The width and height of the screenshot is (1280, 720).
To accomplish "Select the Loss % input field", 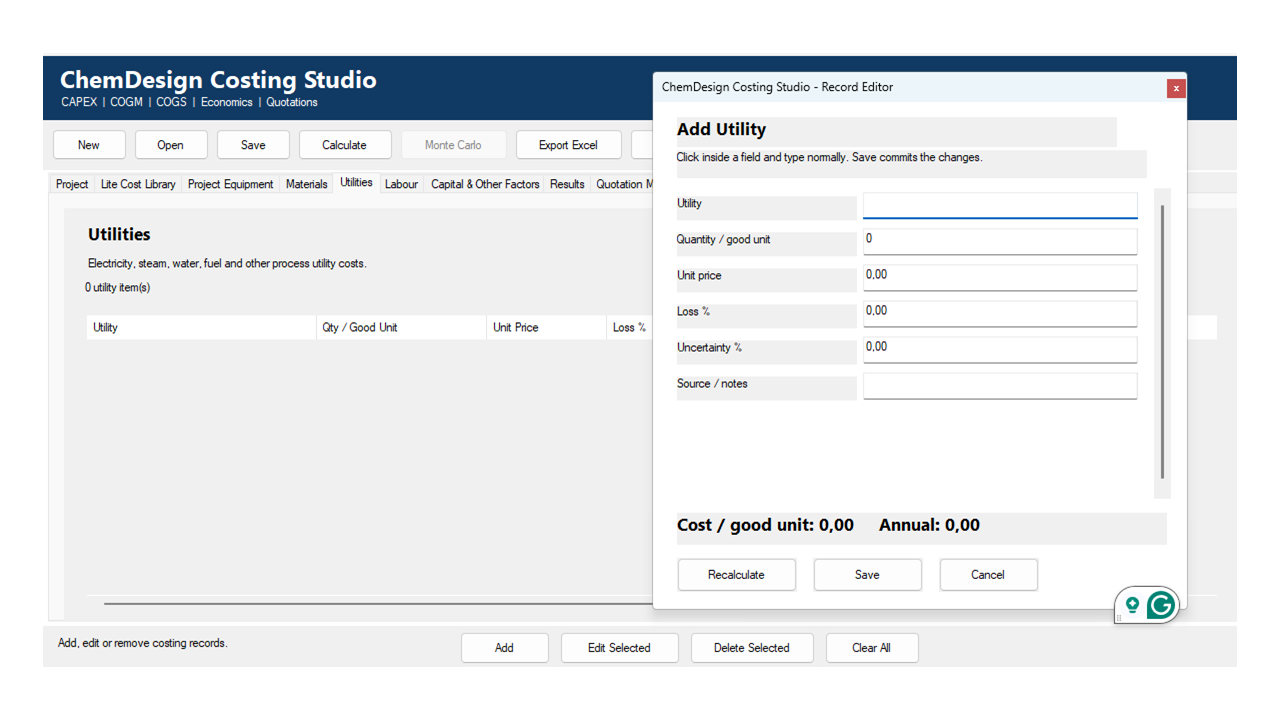I will [x=1000, y=313].
